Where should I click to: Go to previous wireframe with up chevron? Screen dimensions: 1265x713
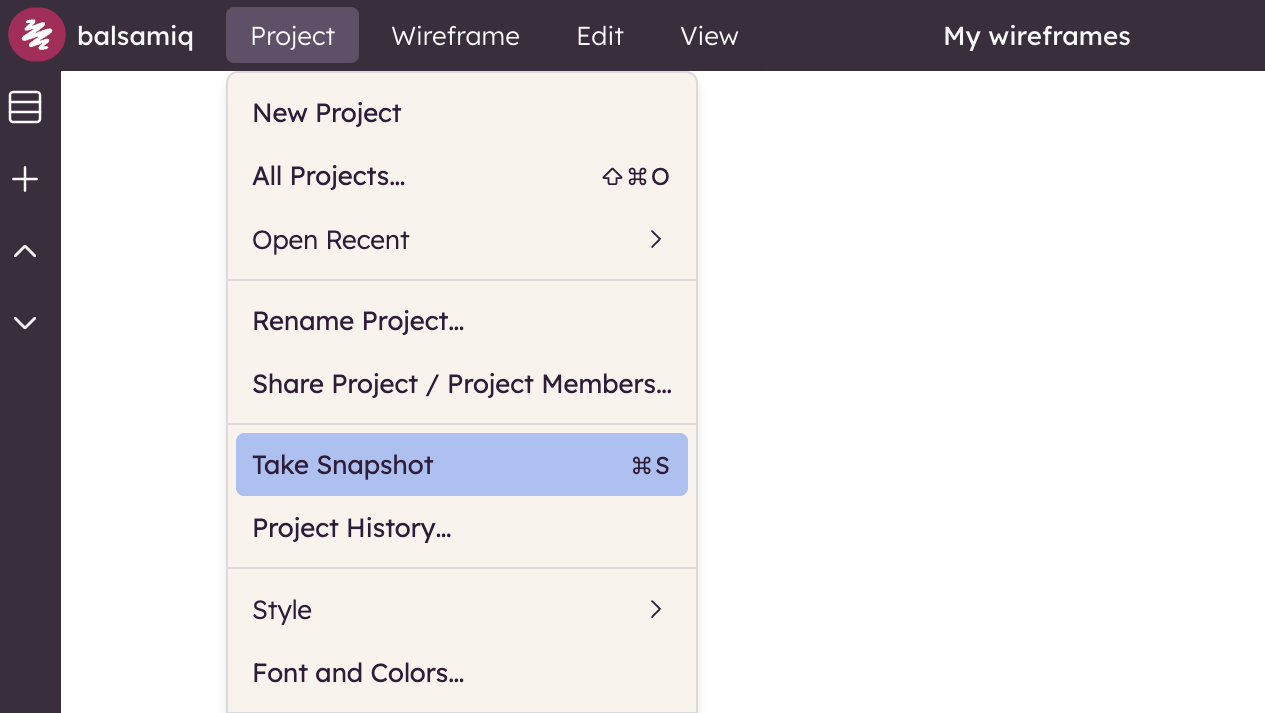pyautogui.click(x=25, y=252)
